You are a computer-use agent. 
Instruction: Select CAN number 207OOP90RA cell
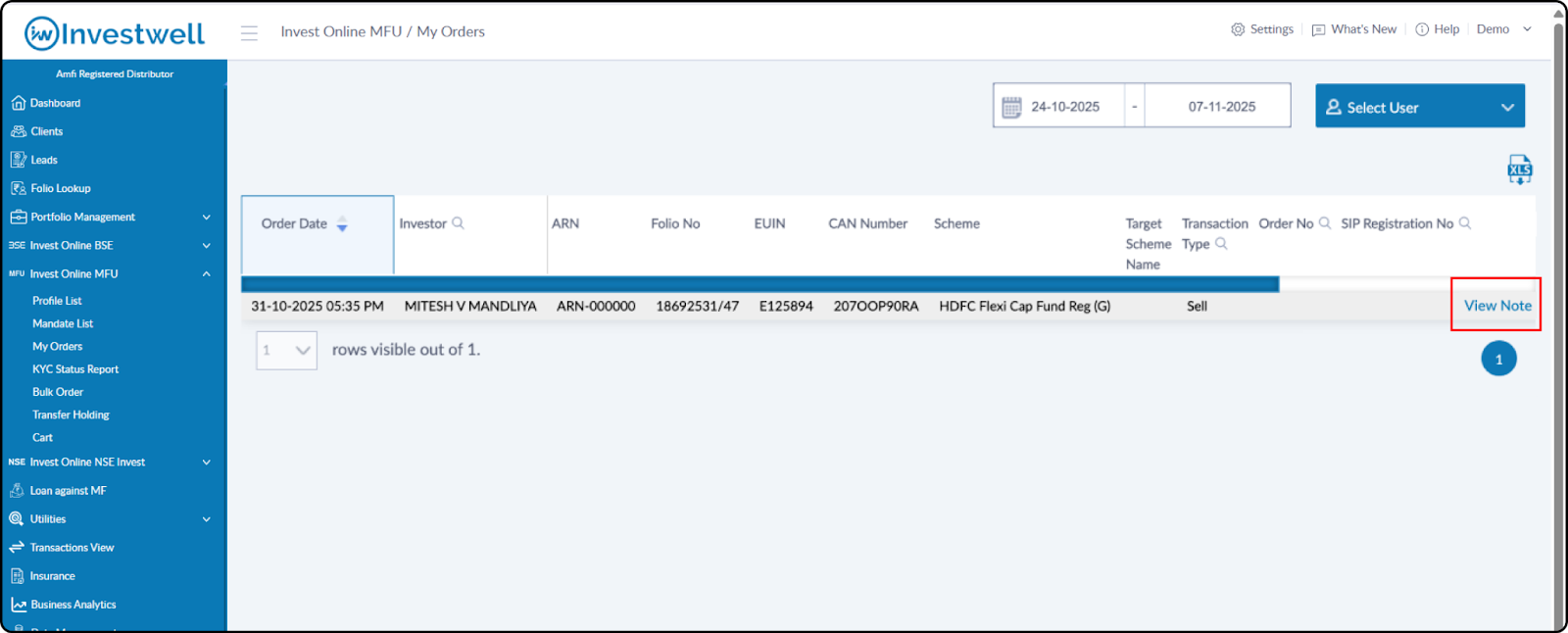876,306
